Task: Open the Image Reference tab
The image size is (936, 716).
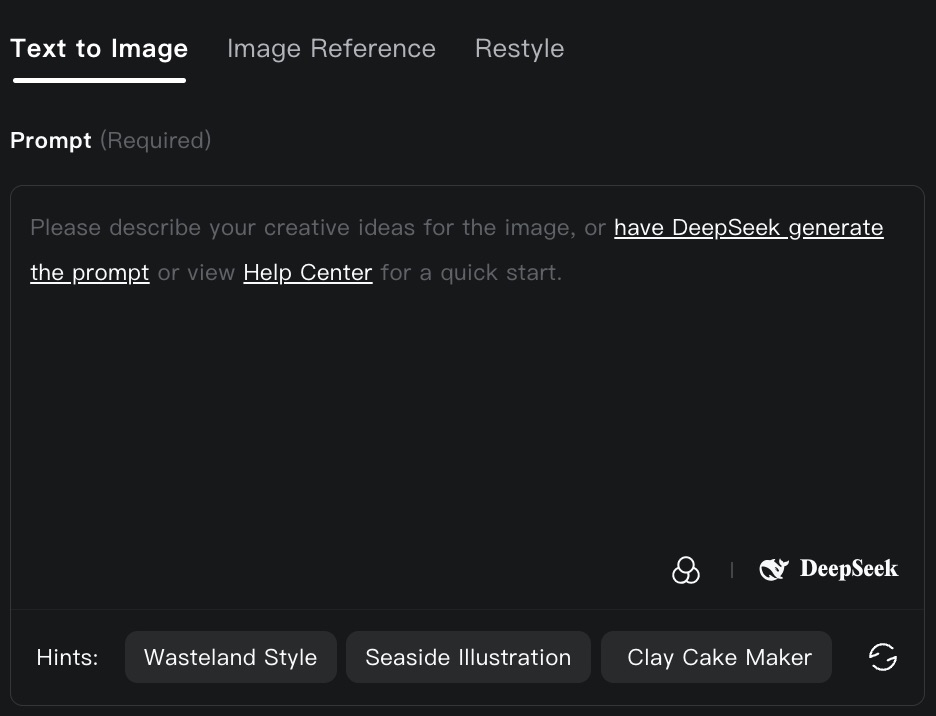Action: point(331,49)
